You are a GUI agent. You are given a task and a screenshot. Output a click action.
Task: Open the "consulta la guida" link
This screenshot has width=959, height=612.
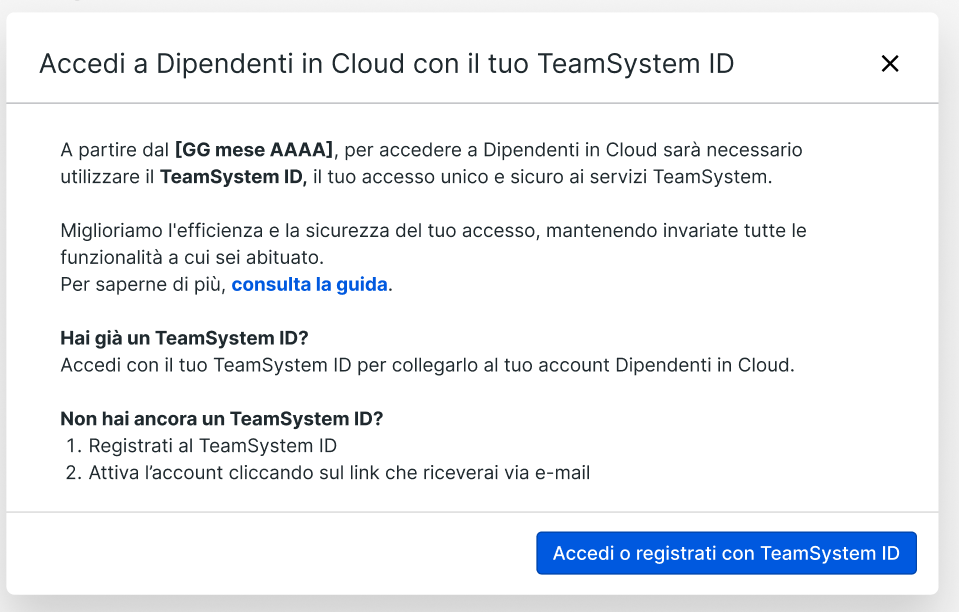pyautogui.click(x=309, y=284)
